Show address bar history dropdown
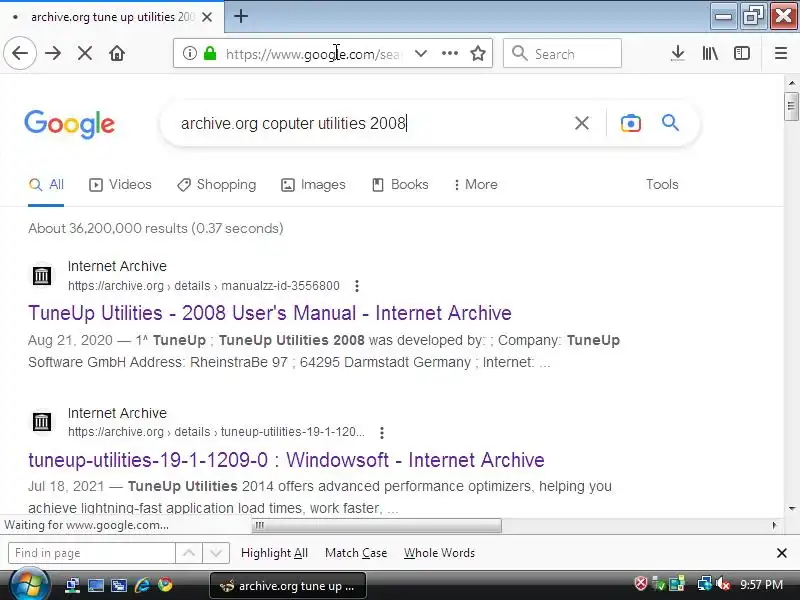Viewport: 800px width, 600px height. click(420, 53)
